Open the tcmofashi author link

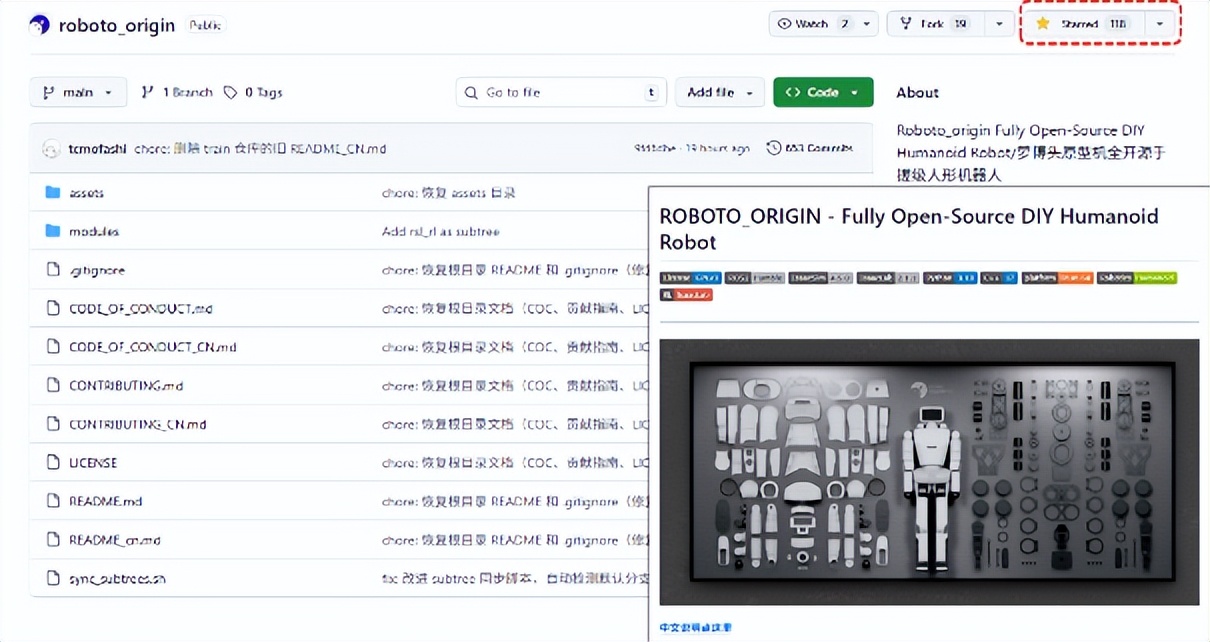click(97, 149)
